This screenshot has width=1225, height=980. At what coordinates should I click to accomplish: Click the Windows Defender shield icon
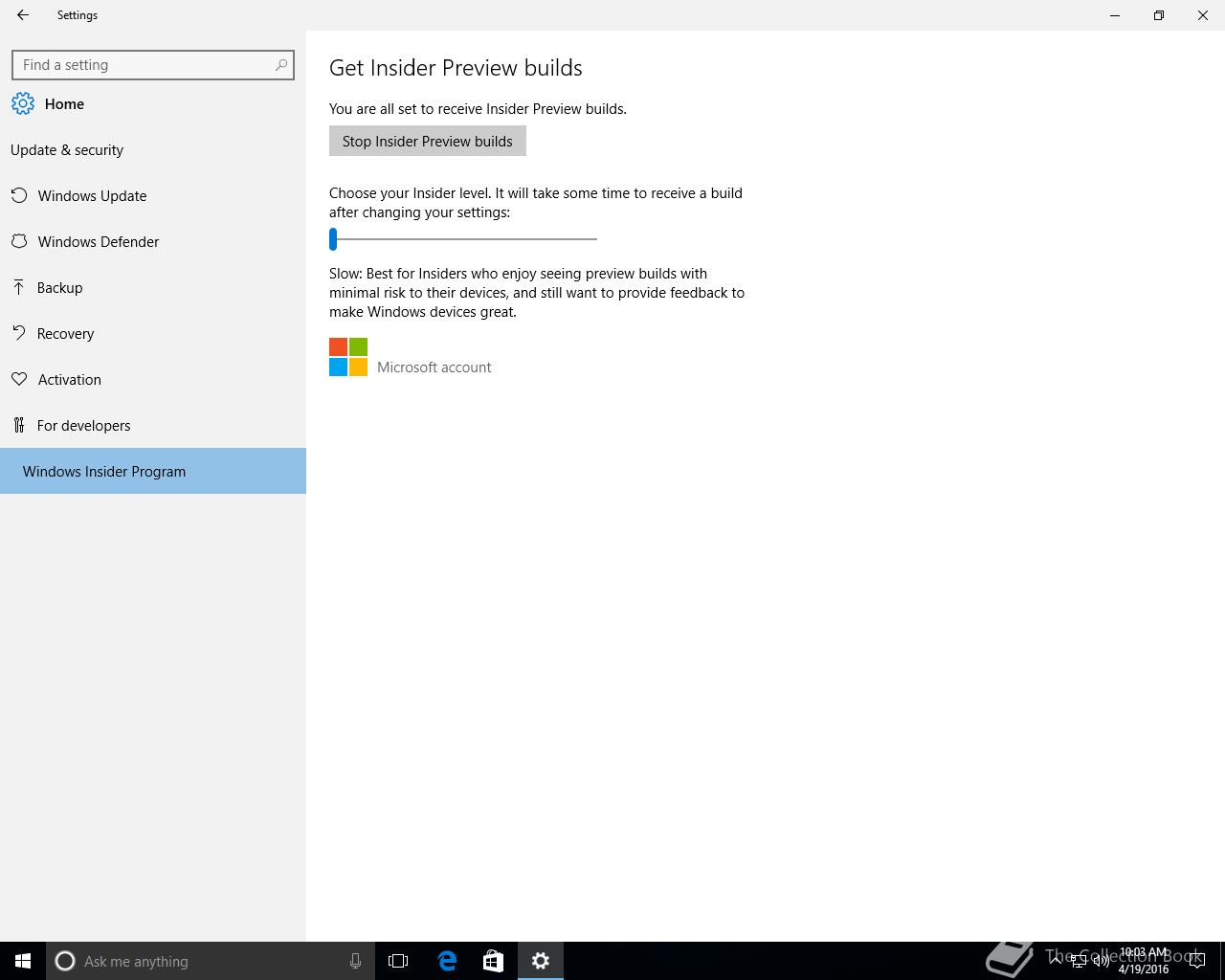click(19, 242)
